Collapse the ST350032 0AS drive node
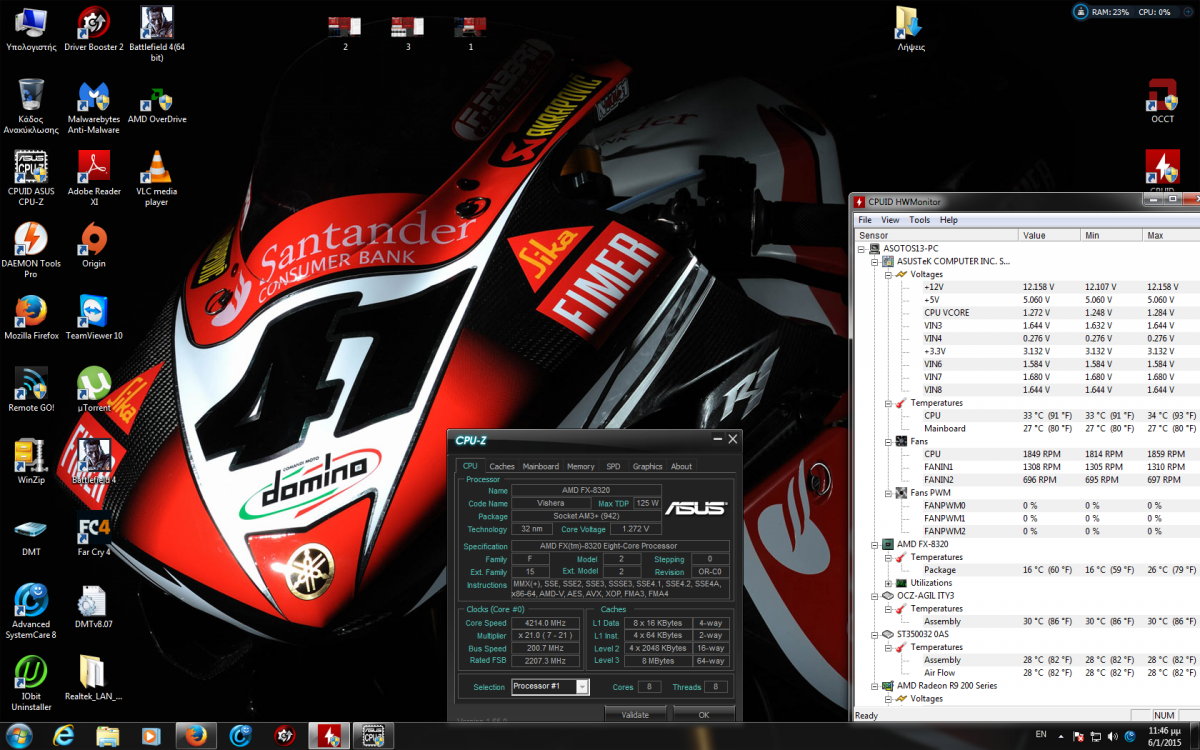The width and height of the screenshot is (1200, 750). pyautogui.click(x=875, y=634)
